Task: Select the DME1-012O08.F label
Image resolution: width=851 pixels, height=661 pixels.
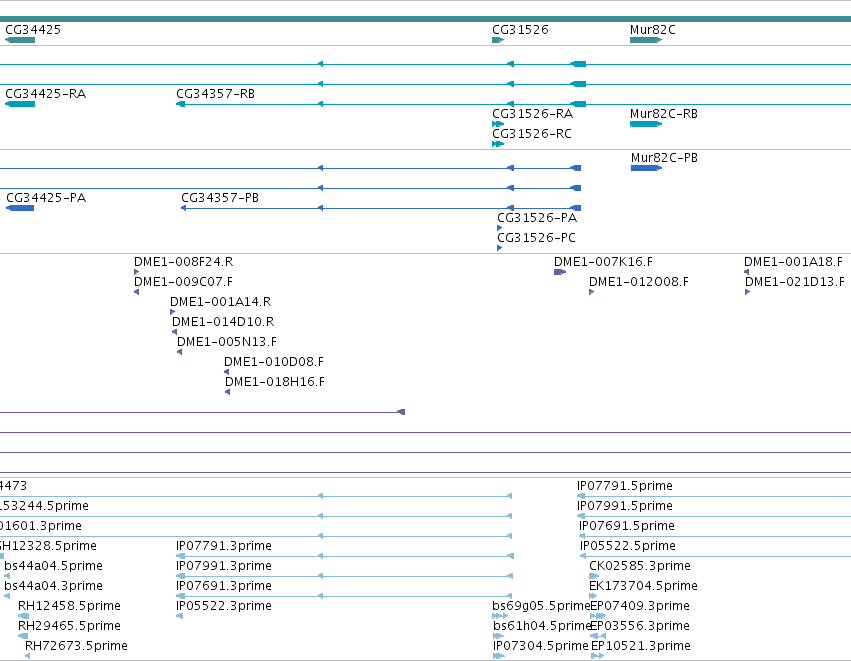Action: pos(639,282)
